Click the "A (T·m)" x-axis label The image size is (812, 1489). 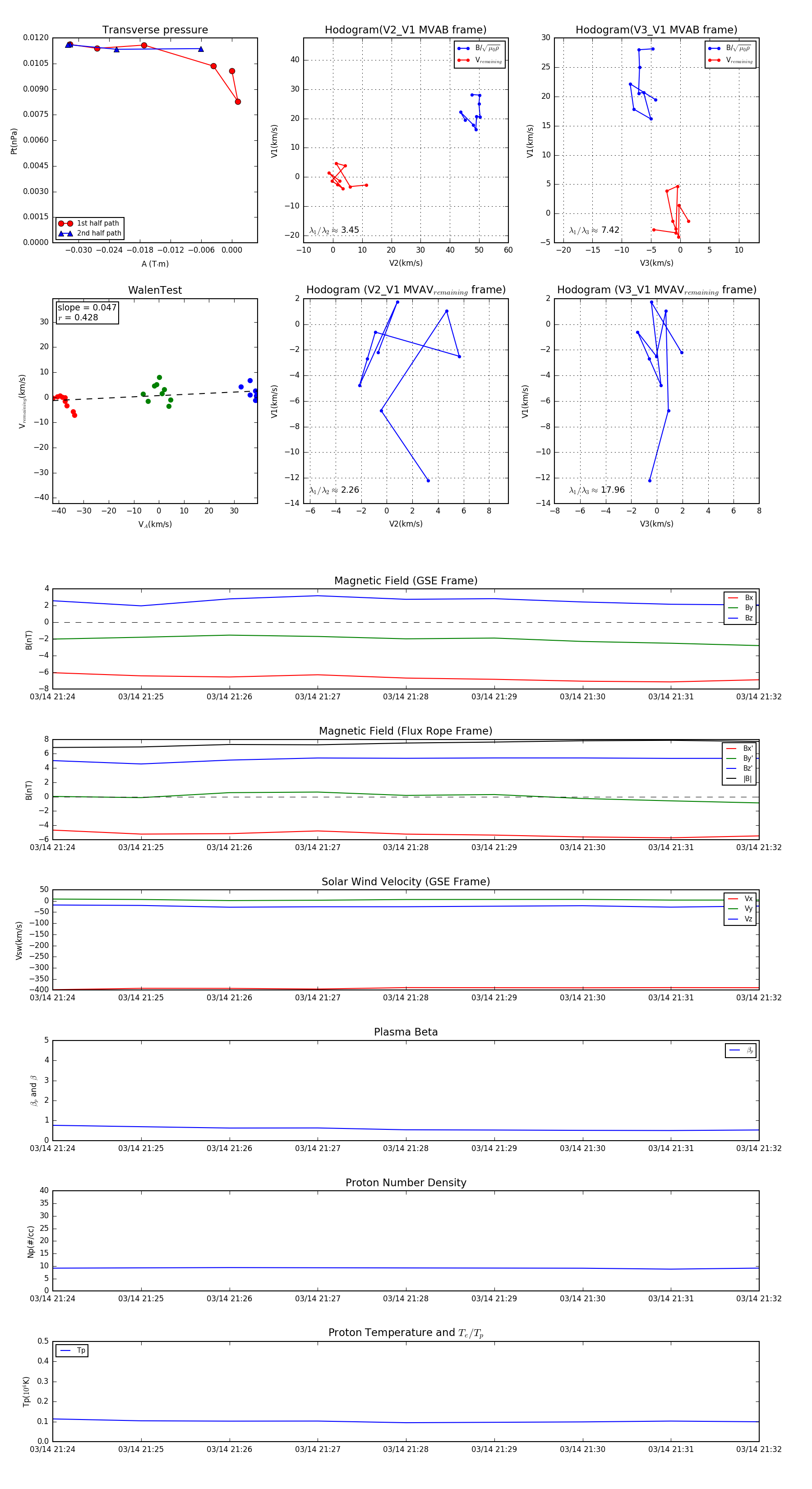tap(155, 264)
